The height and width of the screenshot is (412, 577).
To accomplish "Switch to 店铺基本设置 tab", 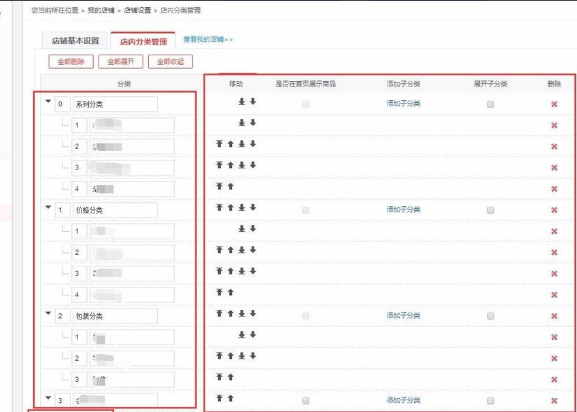I will (75, 40).
